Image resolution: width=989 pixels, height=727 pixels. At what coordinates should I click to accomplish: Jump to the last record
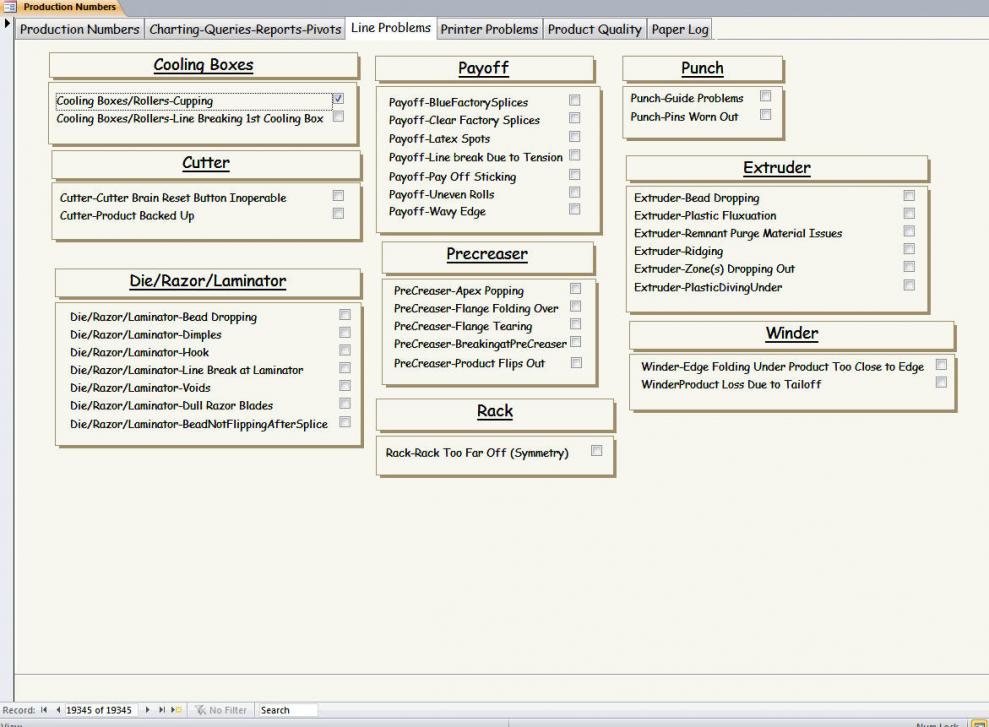point(161,710)
